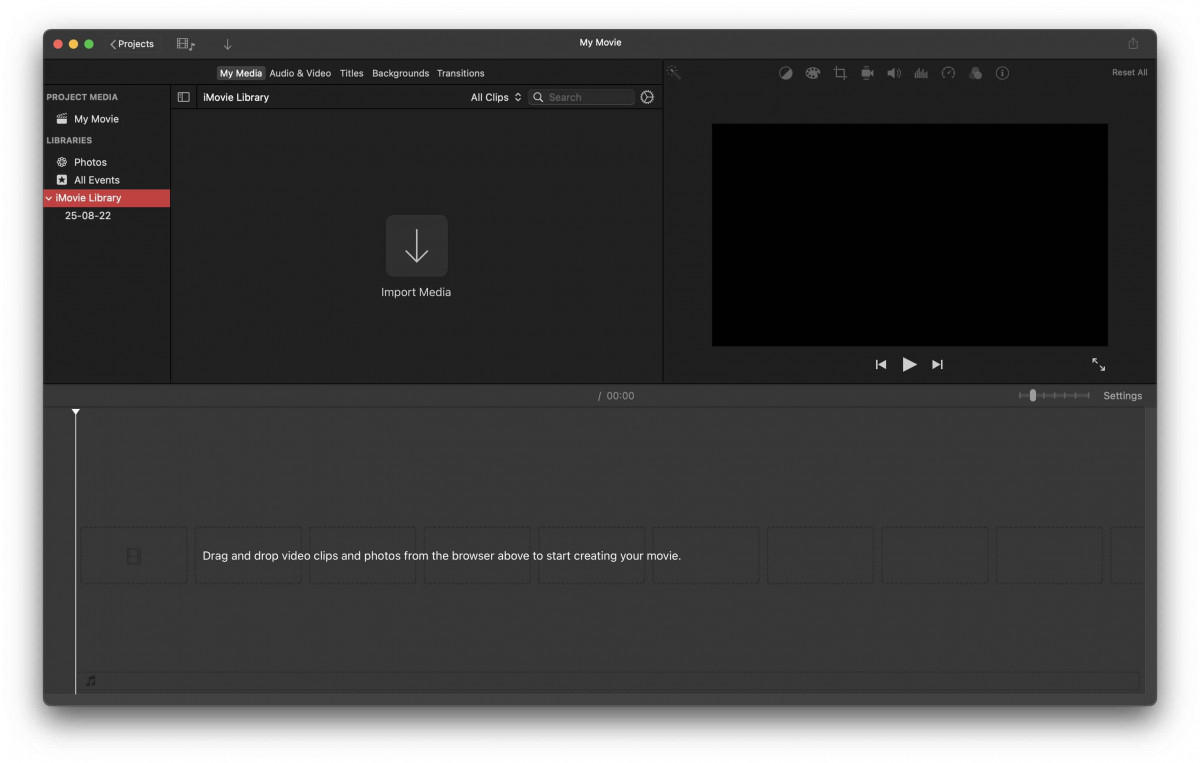Open the Noise Reduction and Equalizer controls
Screen dimensions: 1200x763
pos(921,72)
